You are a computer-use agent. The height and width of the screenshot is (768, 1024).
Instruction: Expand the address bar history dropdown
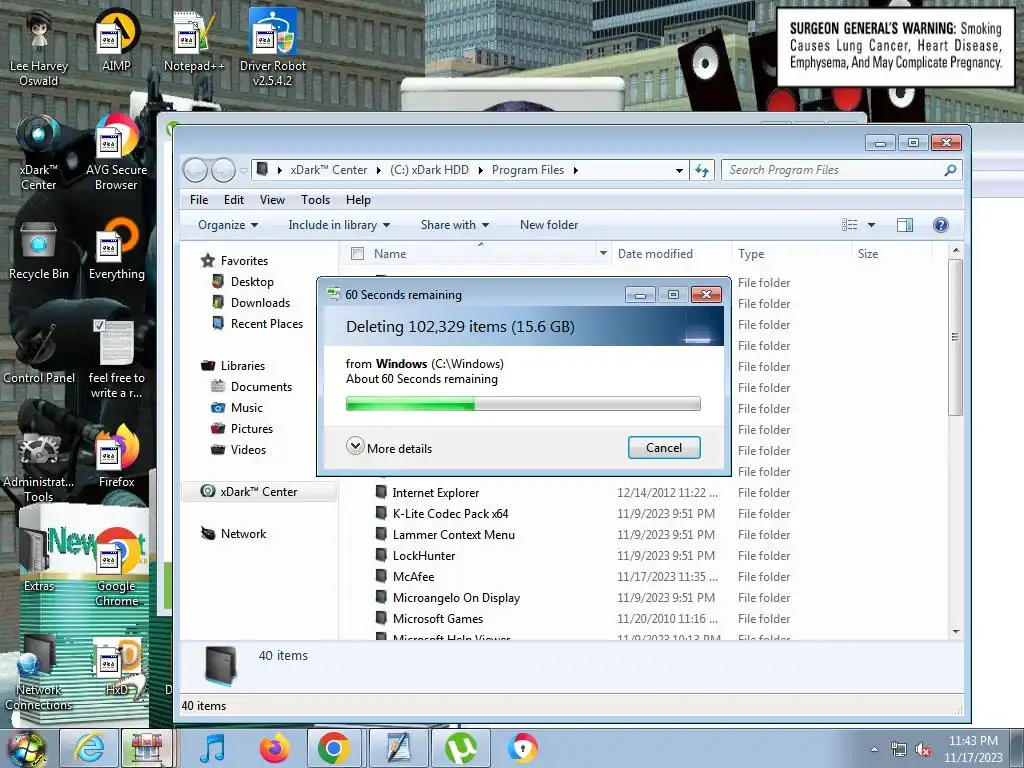coord(679,170)
